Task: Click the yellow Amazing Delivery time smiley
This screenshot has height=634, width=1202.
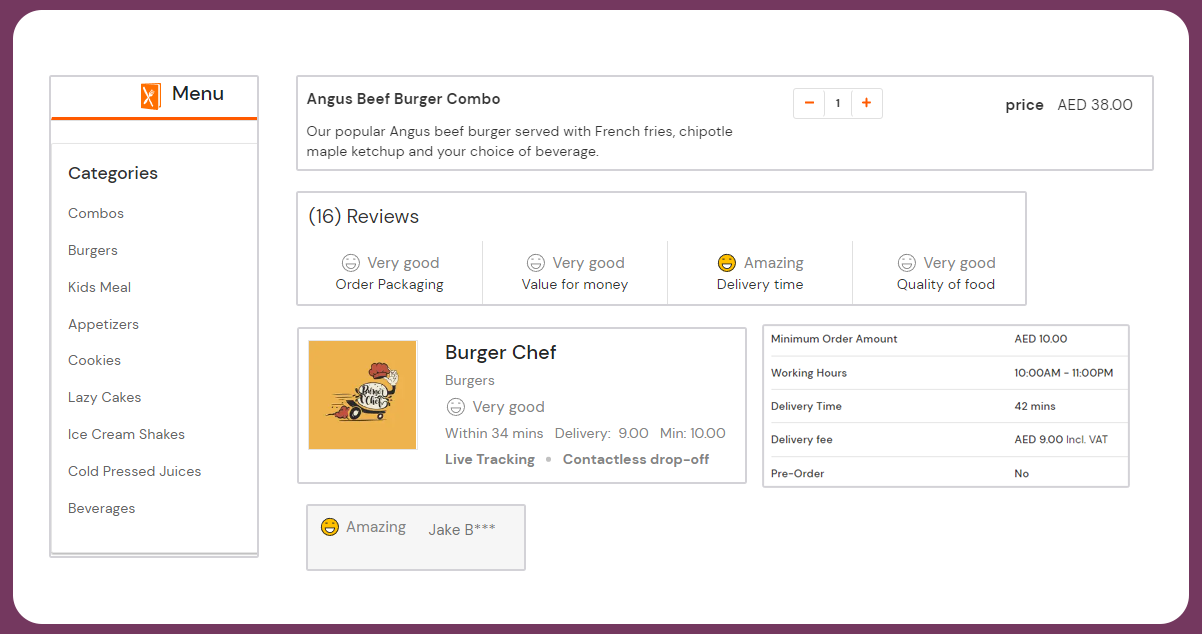Action: click(727, 263)
